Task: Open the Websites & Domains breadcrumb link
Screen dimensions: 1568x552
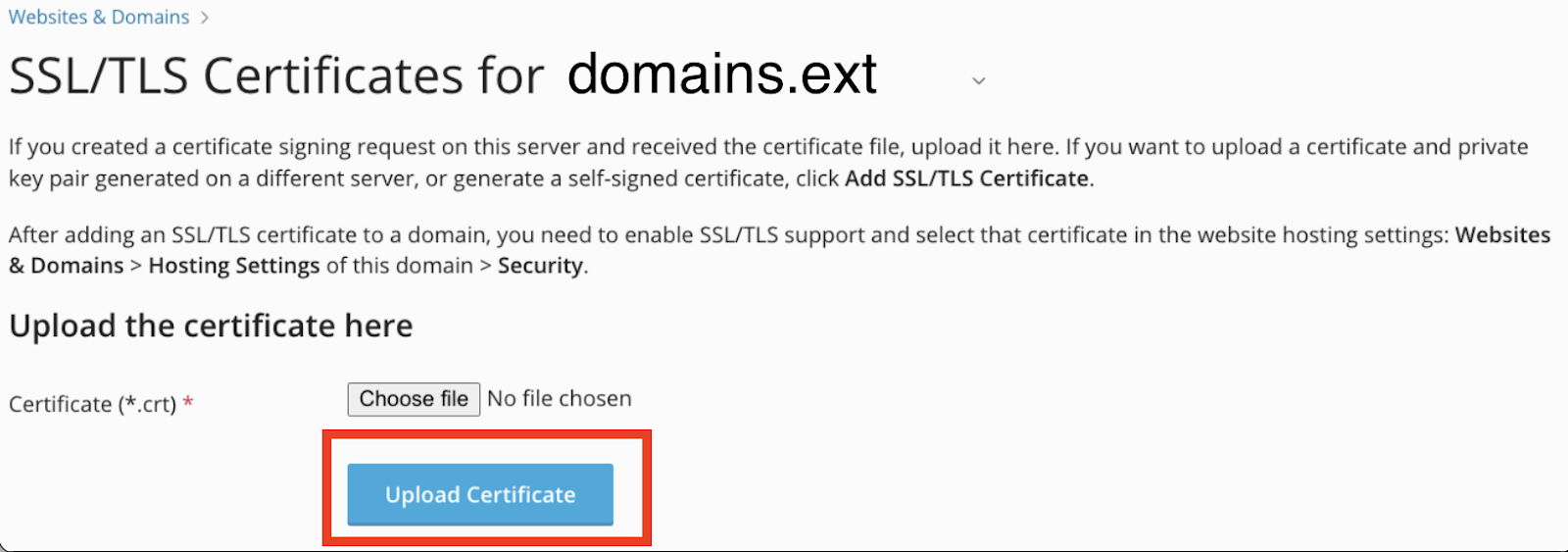Action: point(99,17)
